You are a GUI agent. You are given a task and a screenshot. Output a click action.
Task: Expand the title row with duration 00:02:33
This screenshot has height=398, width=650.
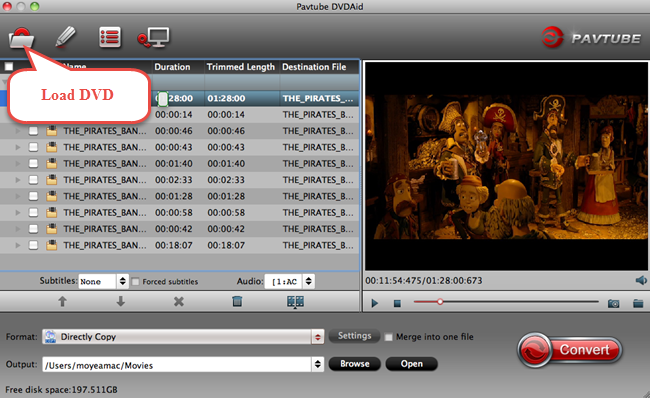point(18,180)
